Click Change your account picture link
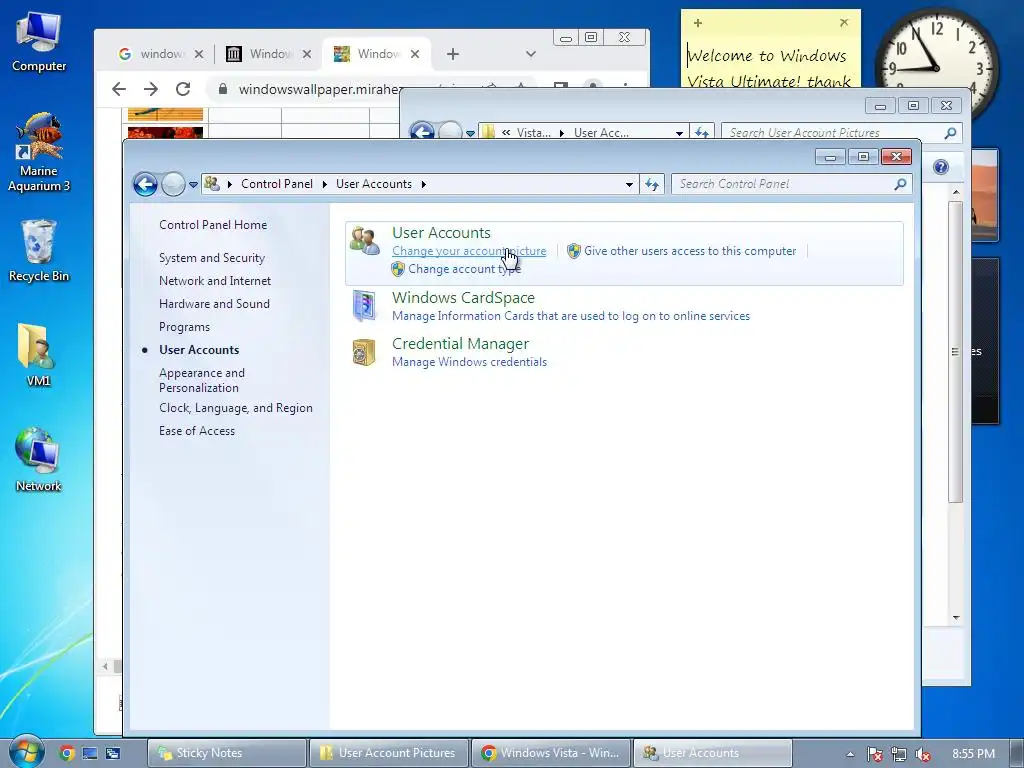 (469, 251)
